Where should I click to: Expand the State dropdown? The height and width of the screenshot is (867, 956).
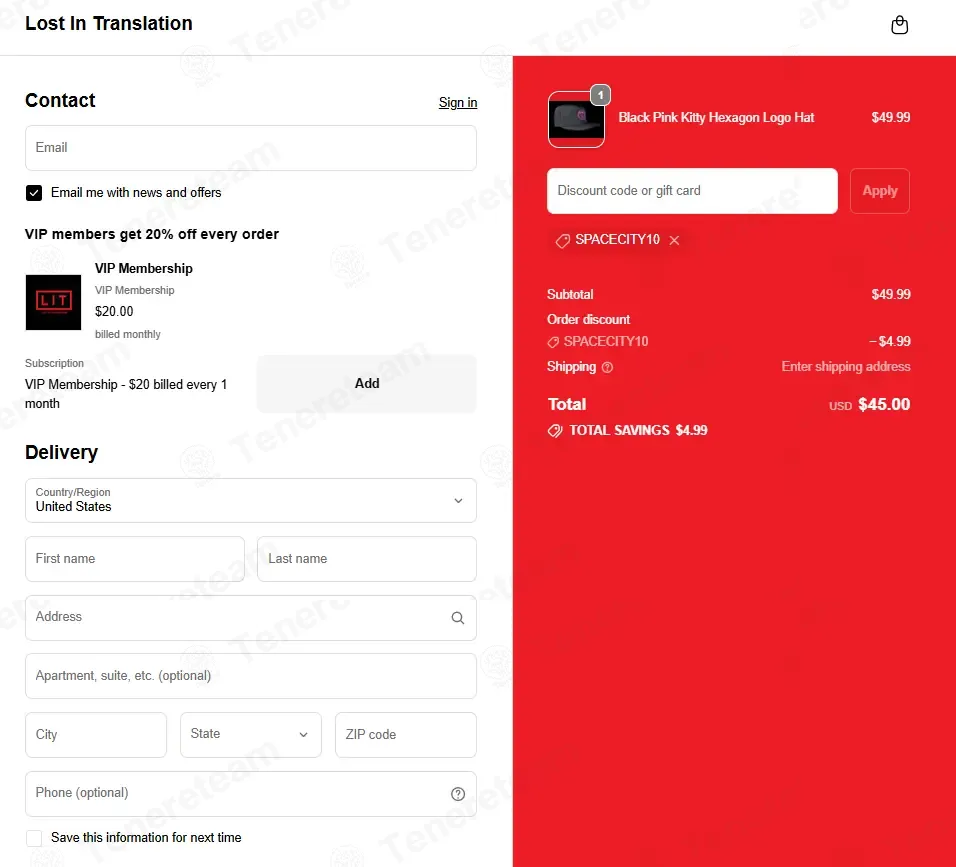click(x=251, y=735)
